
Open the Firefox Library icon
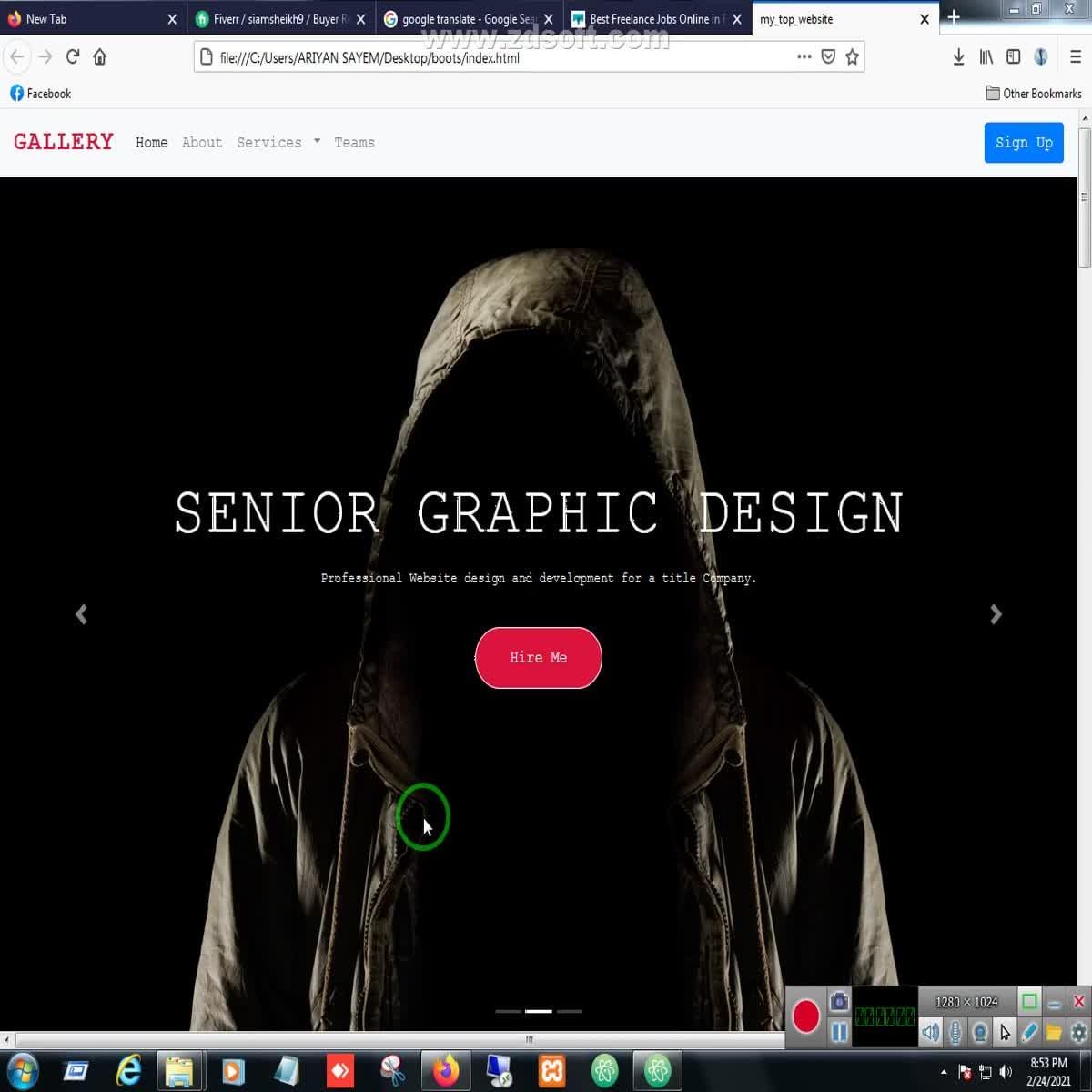click(x=986, y=56)
